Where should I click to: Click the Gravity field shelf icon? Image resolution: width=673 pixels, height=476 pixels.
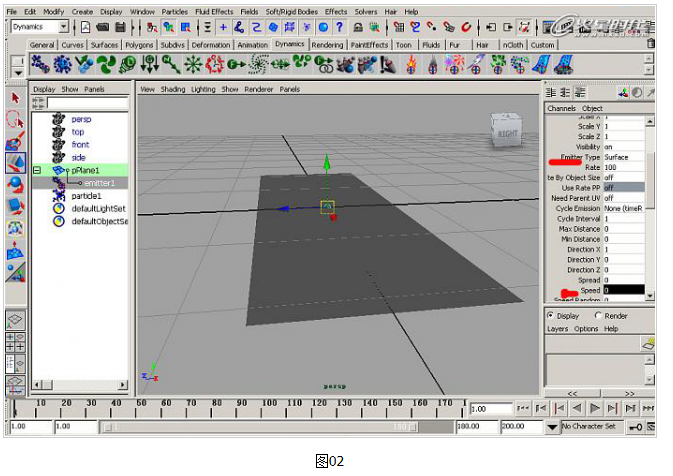click(150, 64)
